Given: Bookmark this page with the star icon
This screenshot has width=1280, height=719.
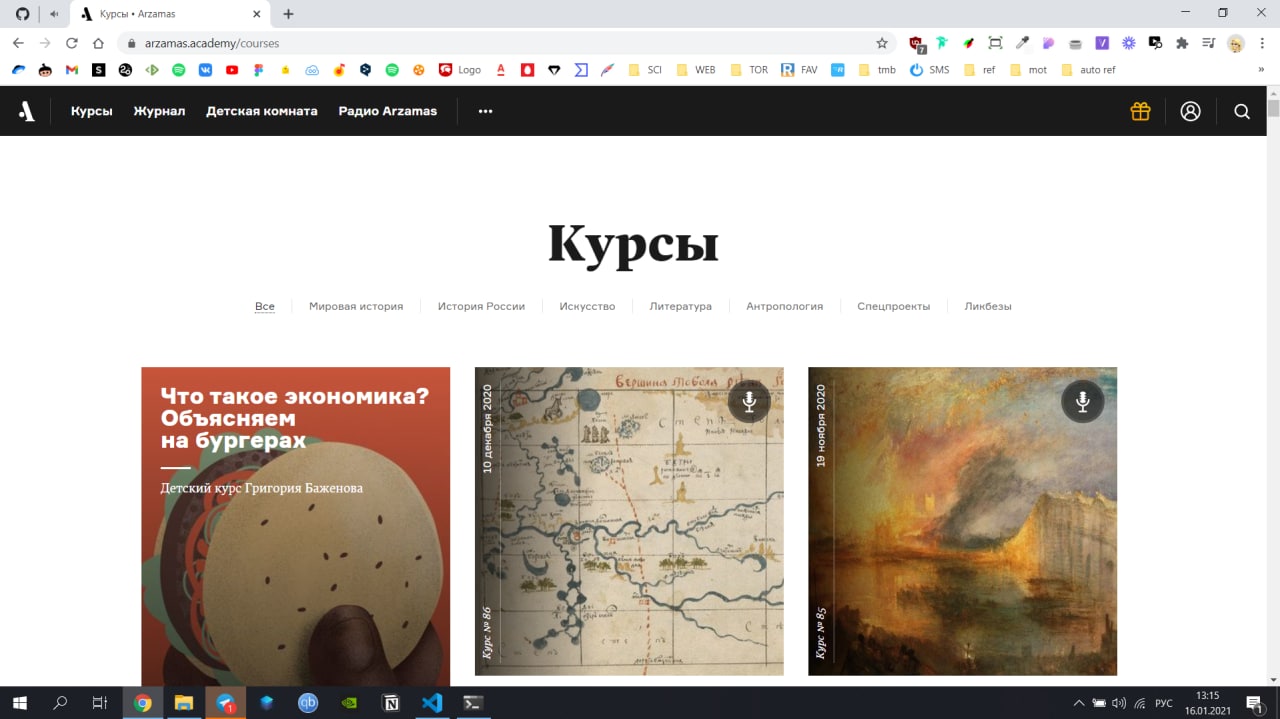Looking at the screenshot, I should click(x=882, y=43).
